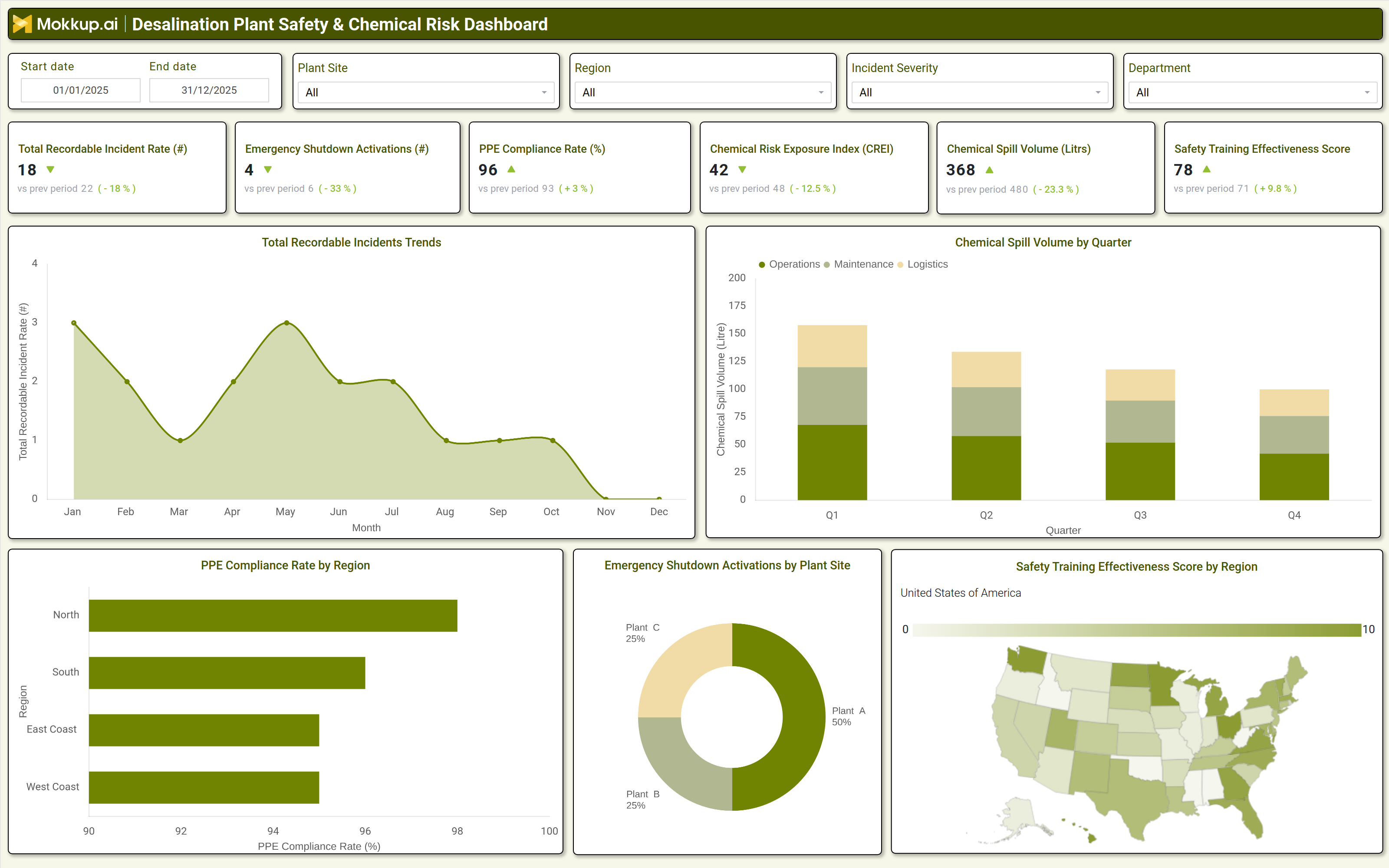Click the Start date field 01/01/2025
The image size is (1389, 868).
[x=80, y=90]
